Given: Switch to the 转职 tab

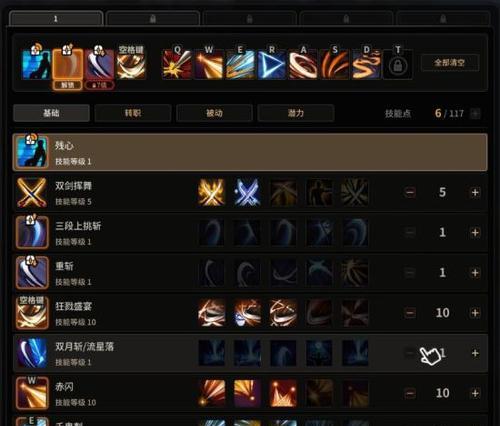Looking at the screenshot, I should point(133,113).
